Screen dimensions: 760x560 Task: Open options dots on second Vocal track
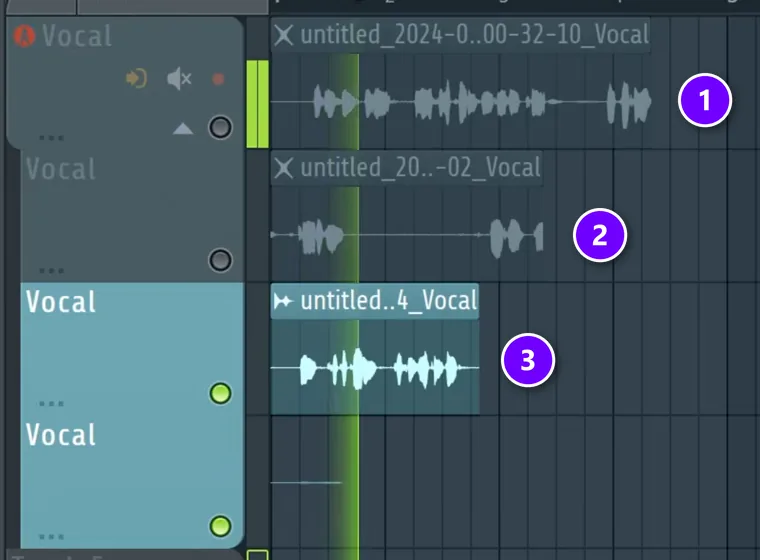(x=51, y=271)
